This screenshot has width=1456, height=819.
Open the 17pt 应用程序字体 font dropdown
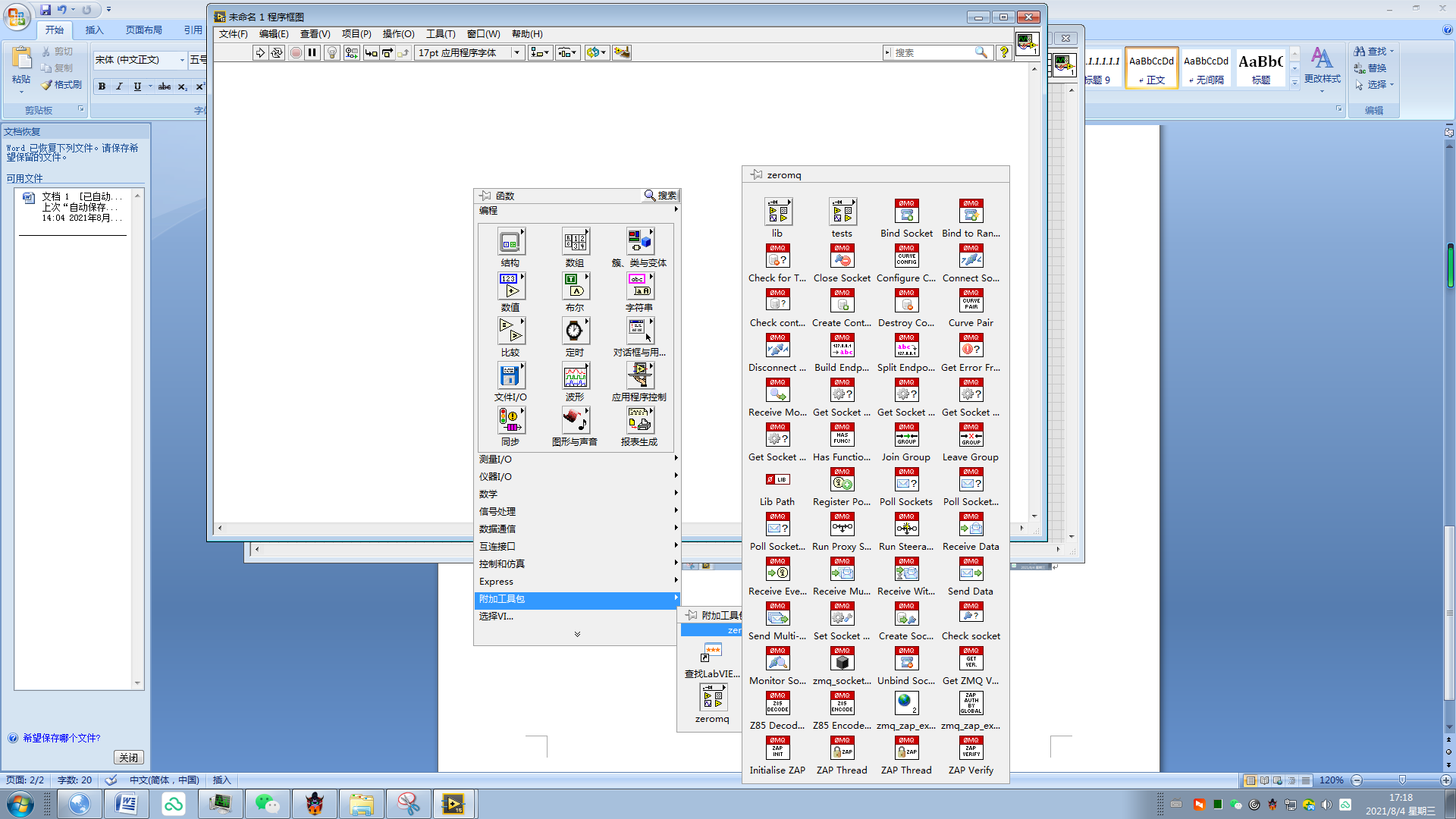pyautogui.click(x=517, y=52)
